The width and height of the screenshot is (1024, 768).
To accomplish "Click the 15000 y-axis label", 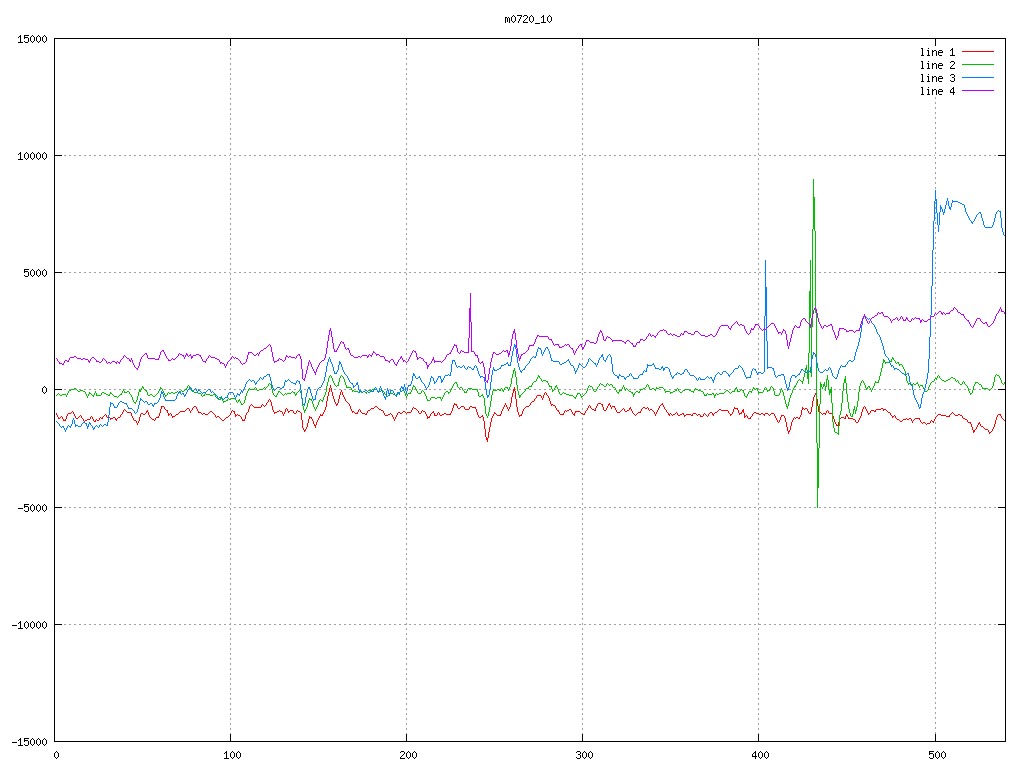I will point(32,39).
